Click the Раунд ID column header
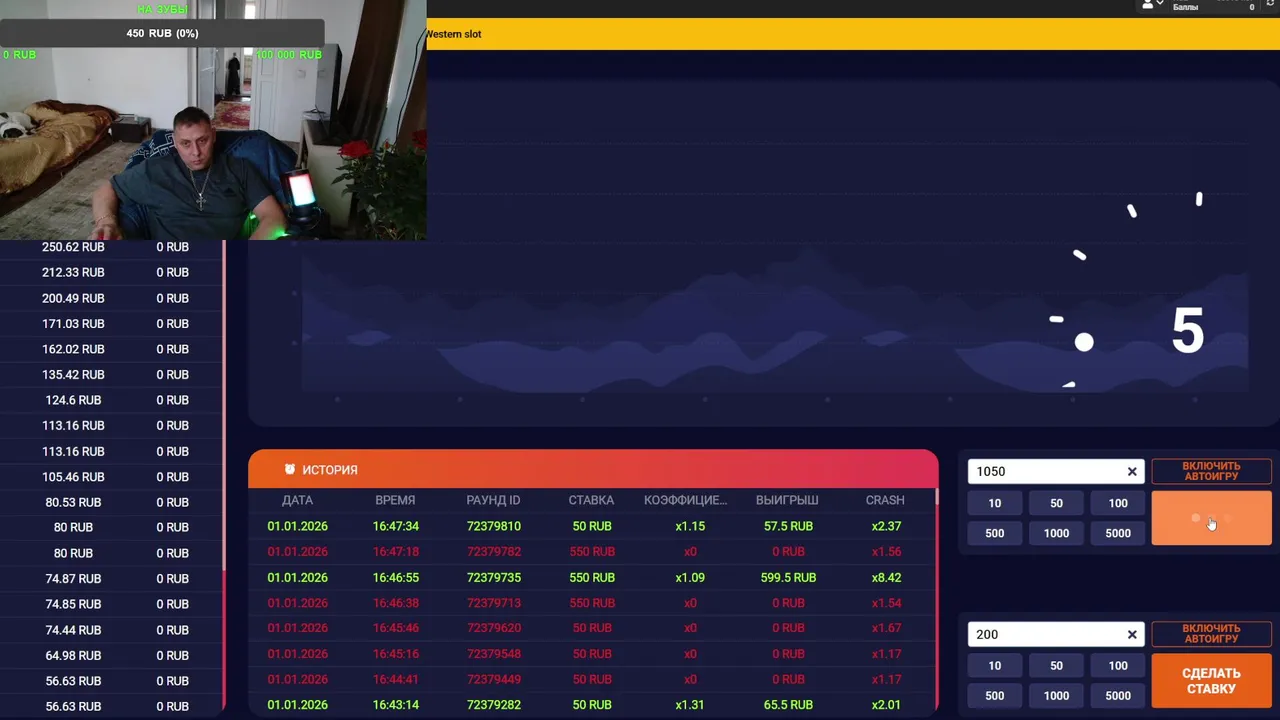Image resolution: width=1280 pixels, height=720 pixels. [493, 500]
